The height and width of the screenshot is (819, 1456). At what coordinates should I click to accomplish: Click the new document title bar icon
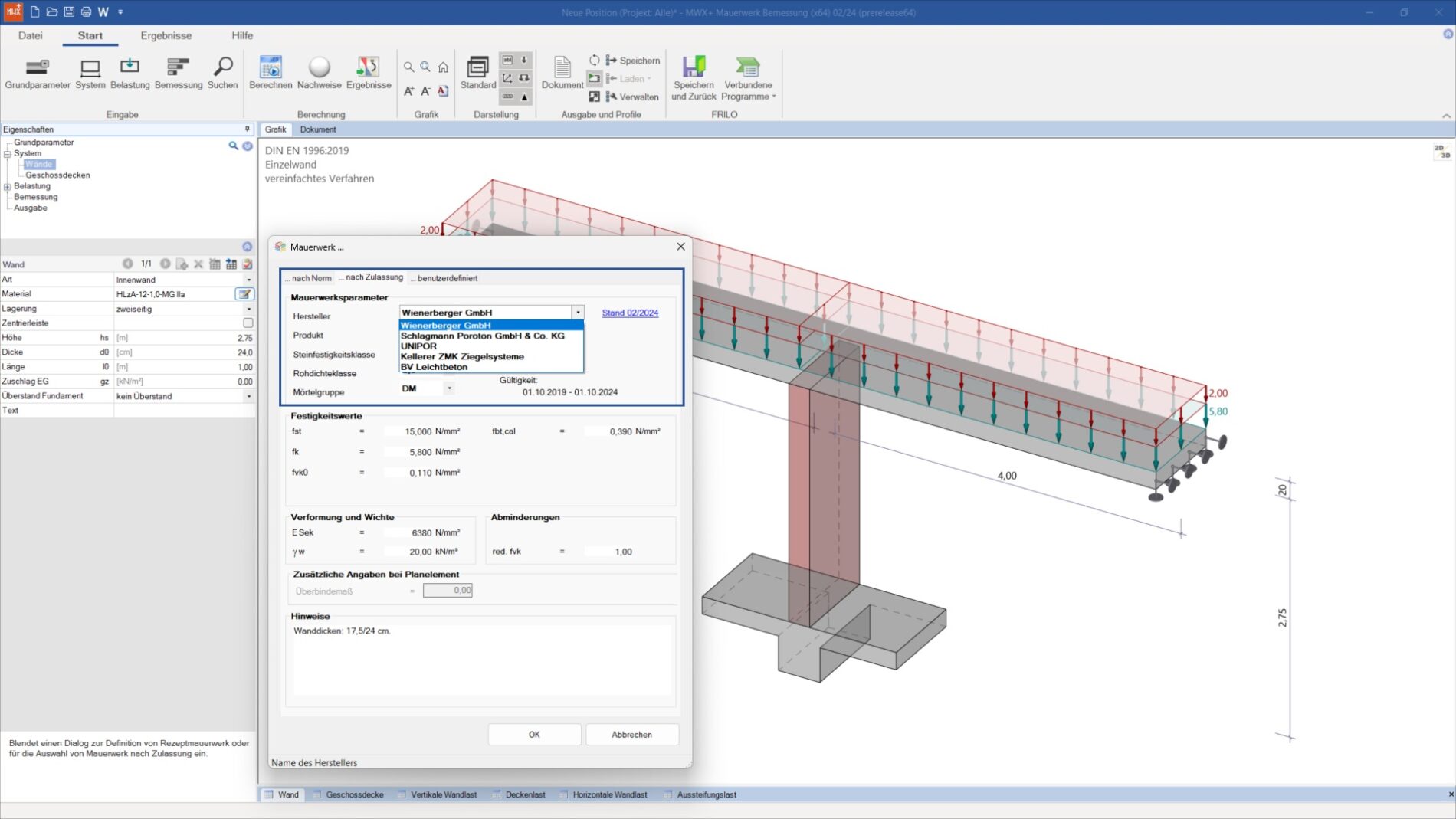click(x=34, y=12)
